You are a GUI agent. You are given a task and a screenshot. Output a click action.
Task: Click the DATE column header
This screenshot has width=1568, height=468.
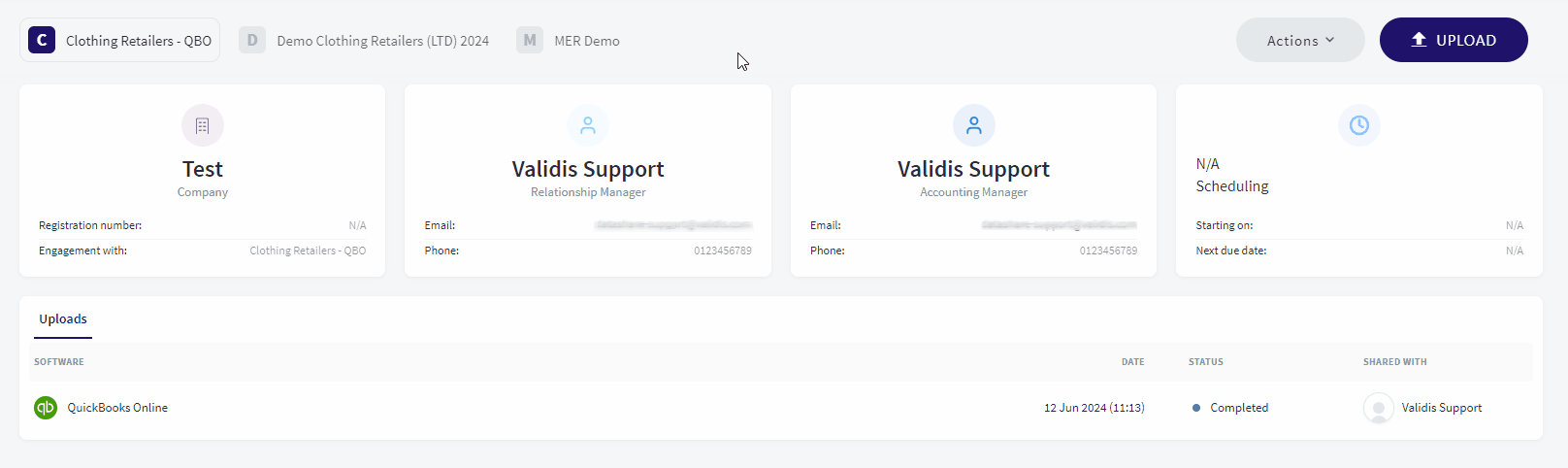point(1133,362)
